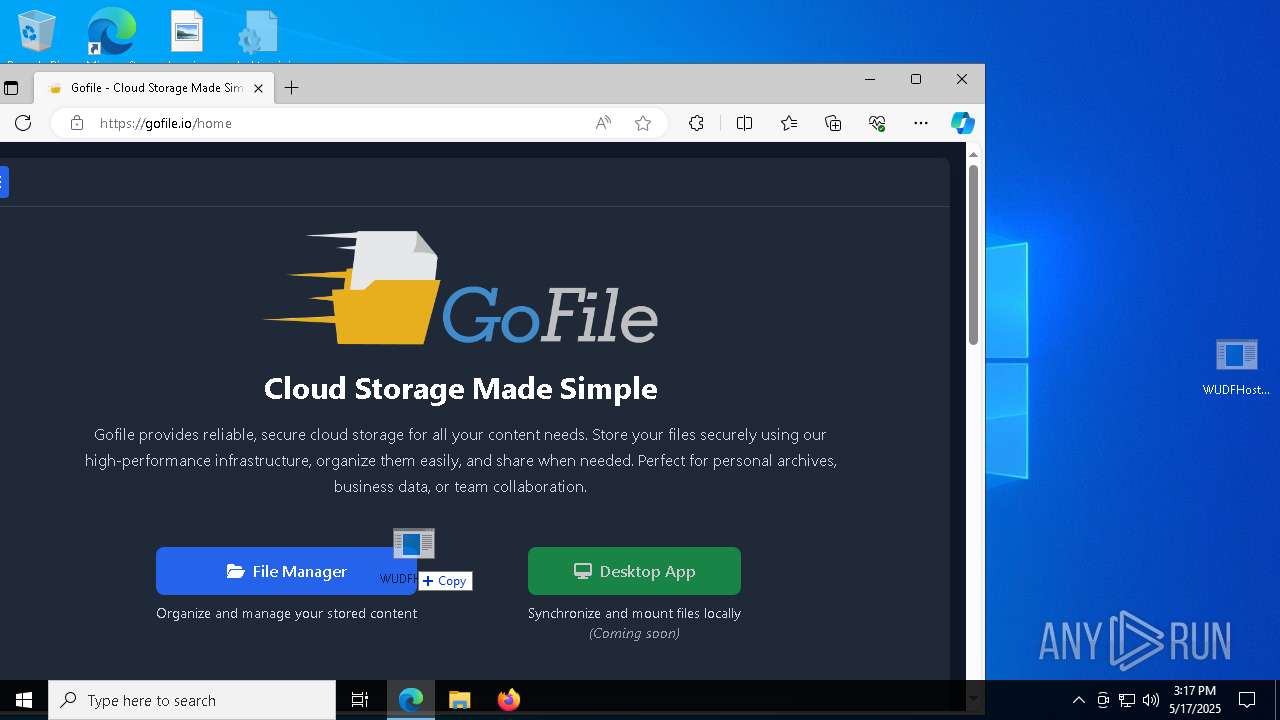The width and height of the screenshot is (1280, 720).
Task: View site information via the lock icon
Action: tap(76, 123)
